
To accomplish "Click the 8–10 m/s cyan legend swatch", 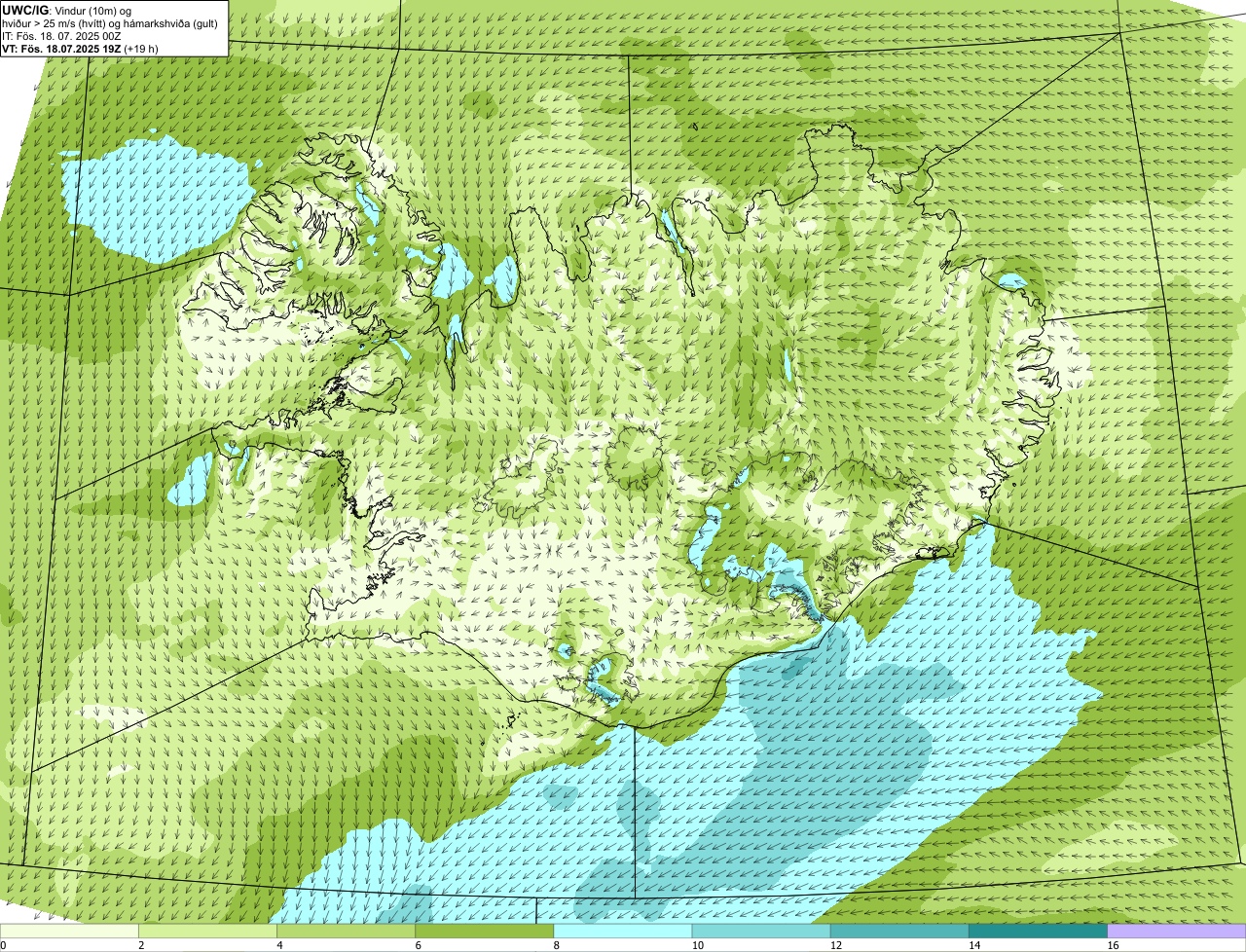I will 623,931.
